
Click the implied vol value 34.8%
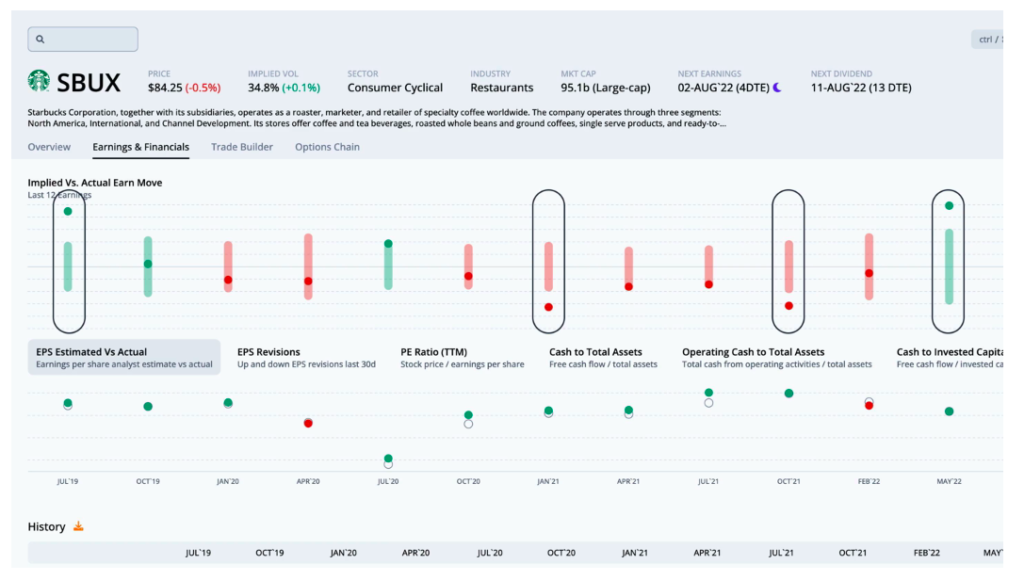pyautogui.click(x=263, y=88)
